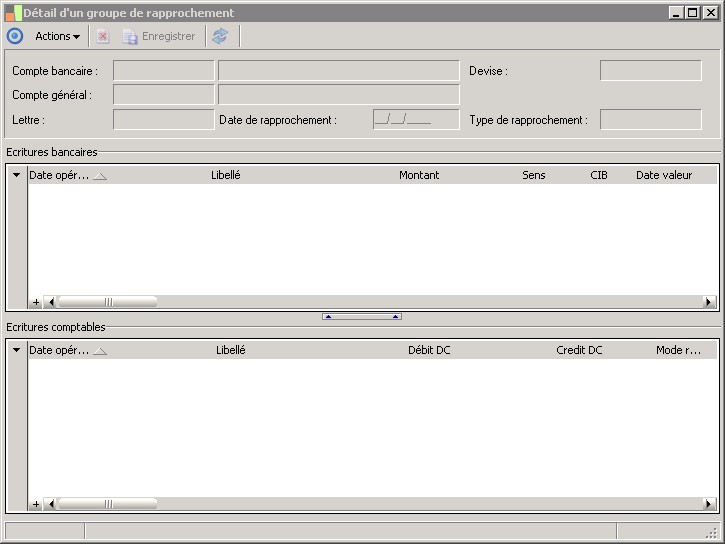725x544 pixels.
Task: Click plus button under Ecritures comptables grid
Action: (36, 504)
